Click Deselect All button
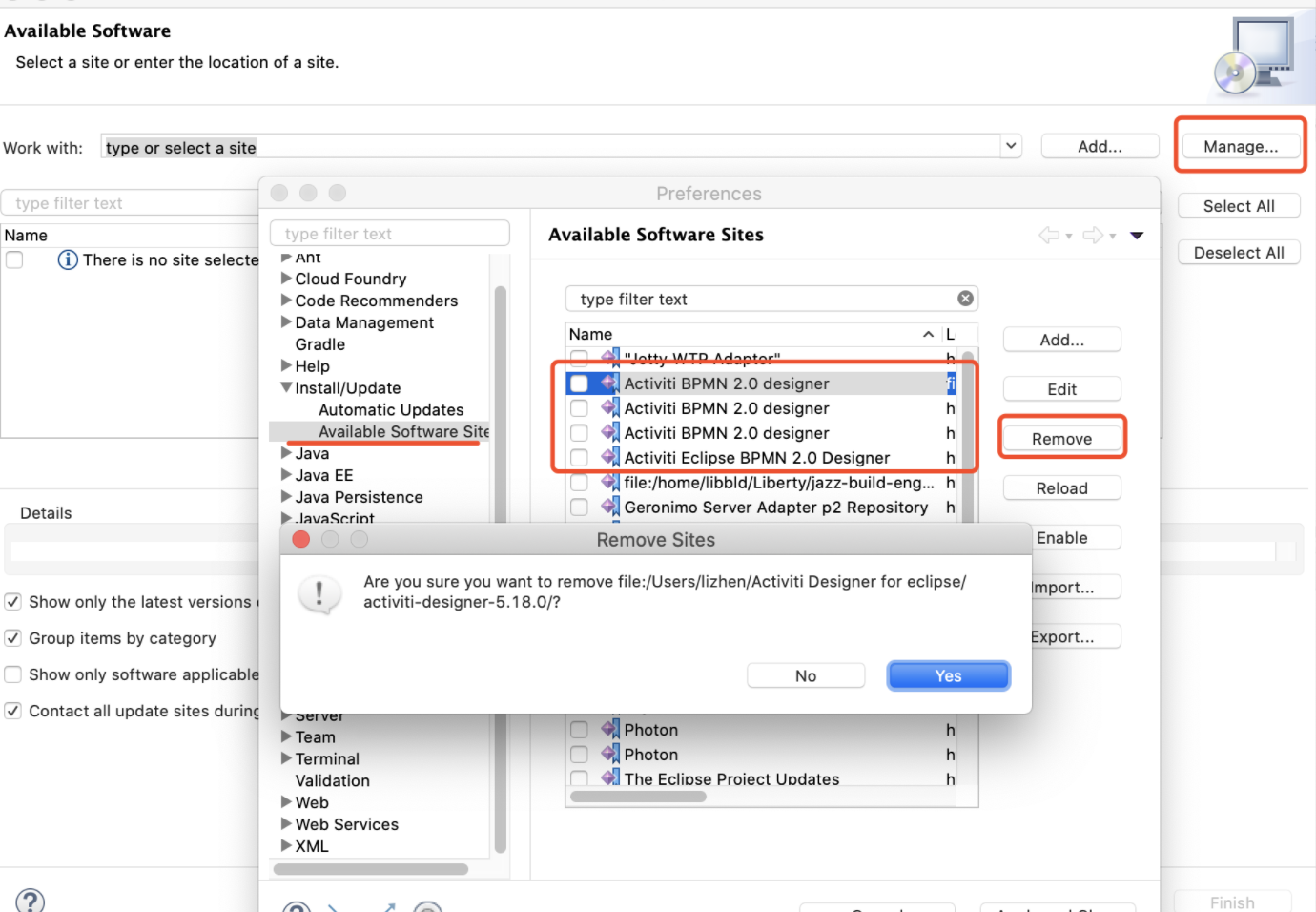This screenshot has width=1316, height=912. point(1239,252)
